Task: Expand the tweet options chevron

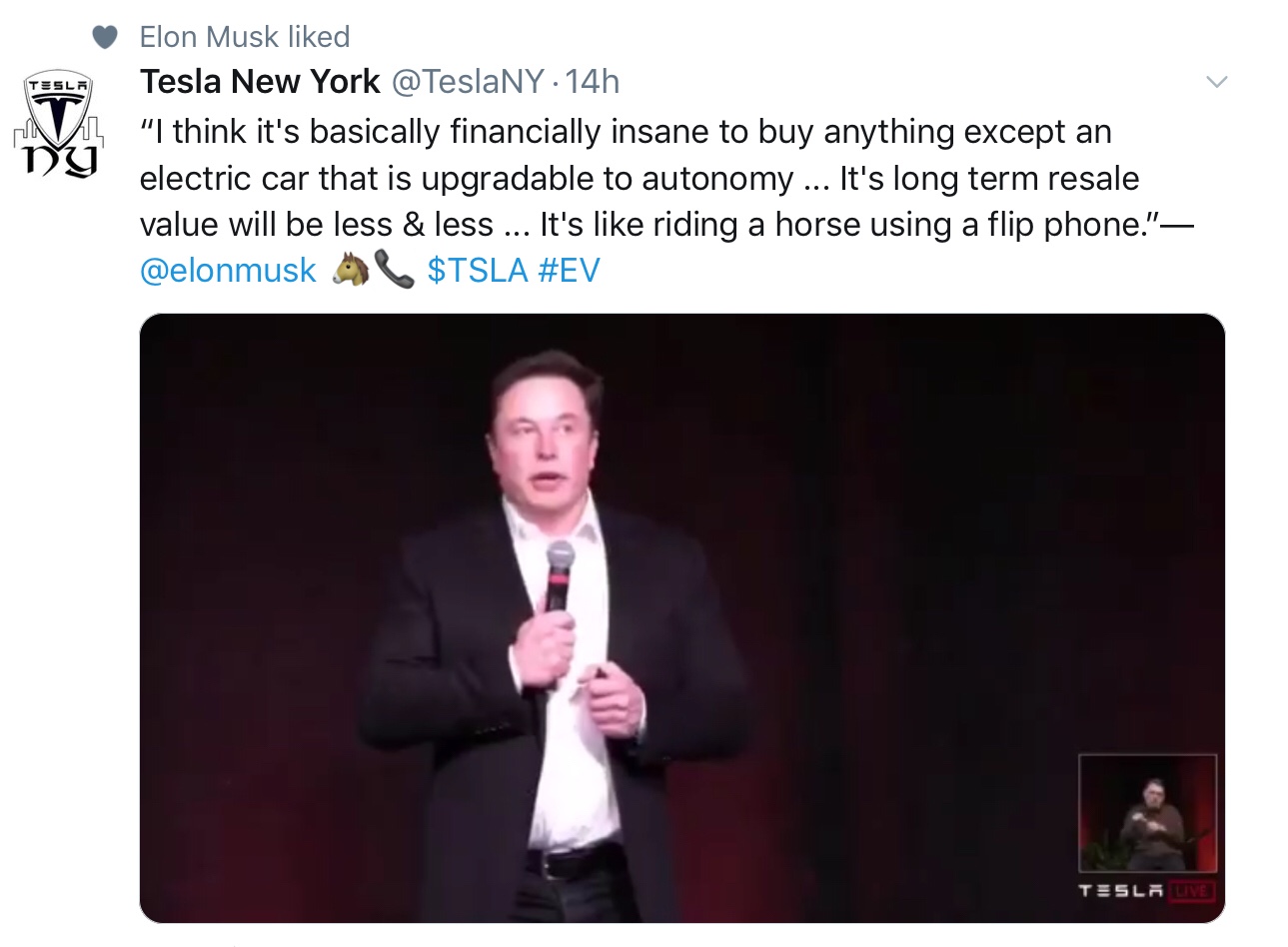Action: [x=1216, y=82]
